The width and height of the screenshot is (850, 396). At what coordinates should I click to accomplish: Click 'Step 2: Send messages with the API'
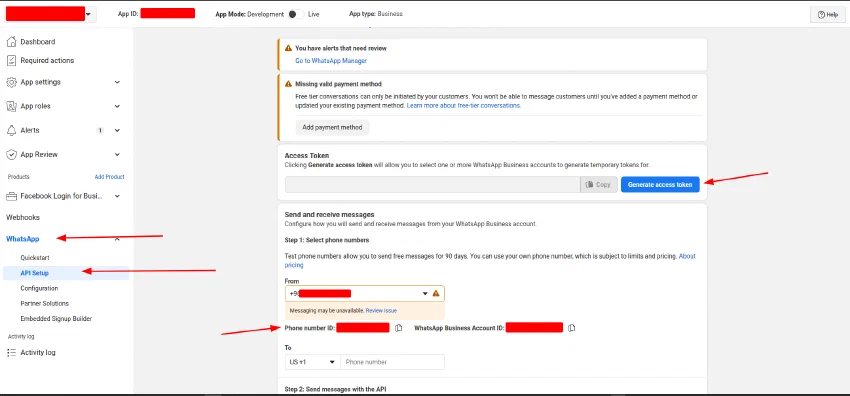(x=335, y=389)
